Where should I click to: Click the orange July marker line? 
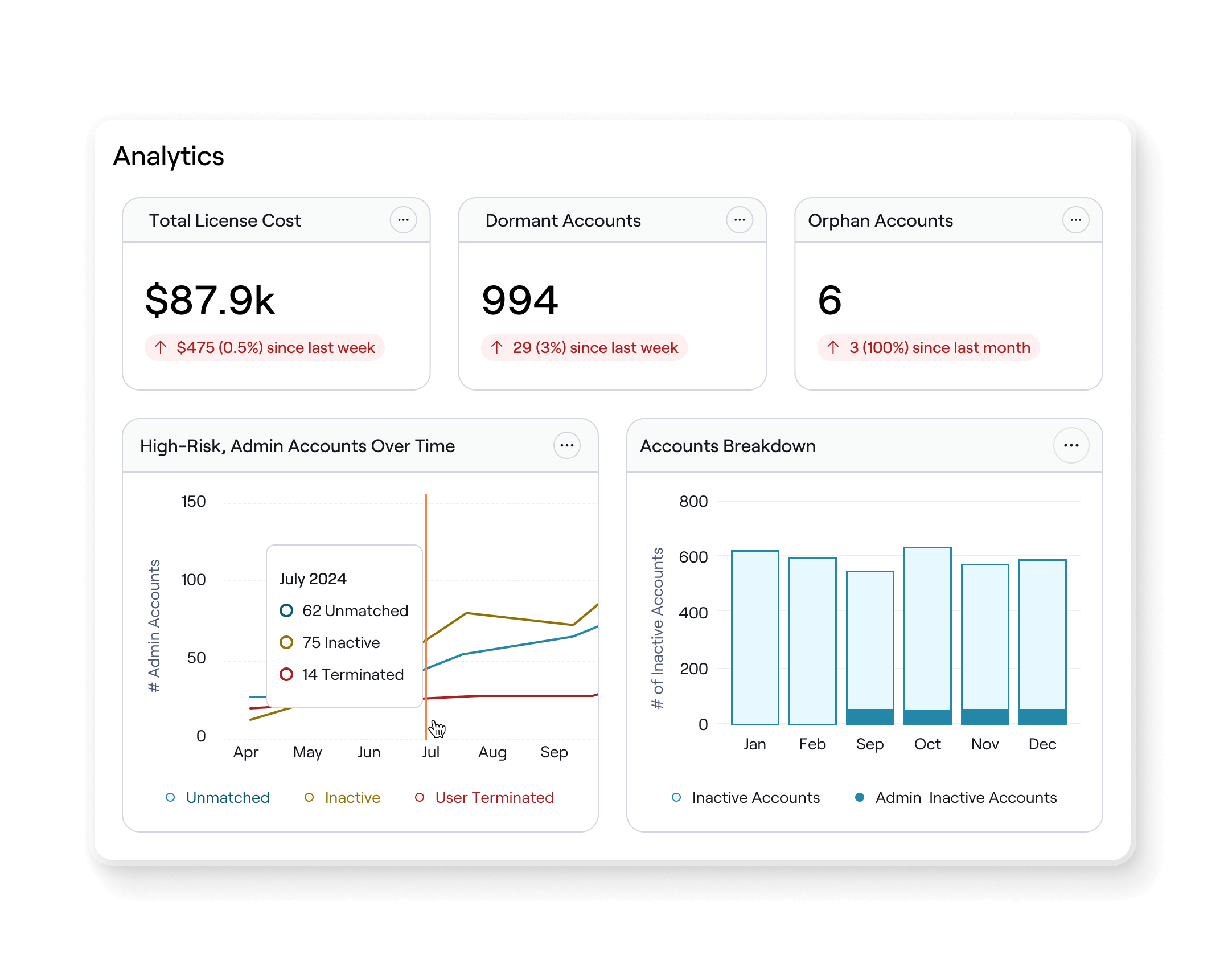(x=426, y=530)
